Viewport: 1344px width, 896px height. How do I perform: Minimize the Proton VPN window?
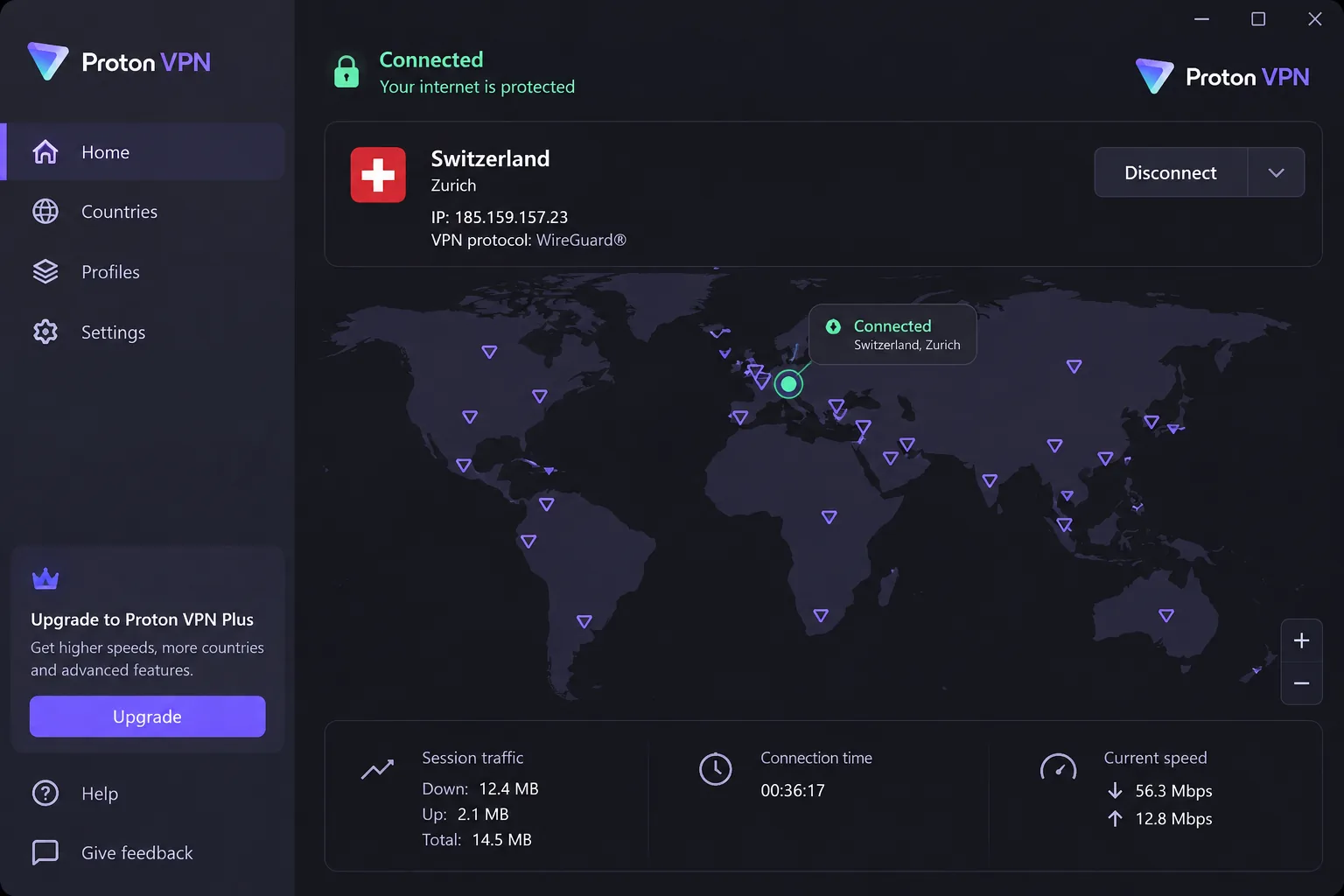[1202, 19]
